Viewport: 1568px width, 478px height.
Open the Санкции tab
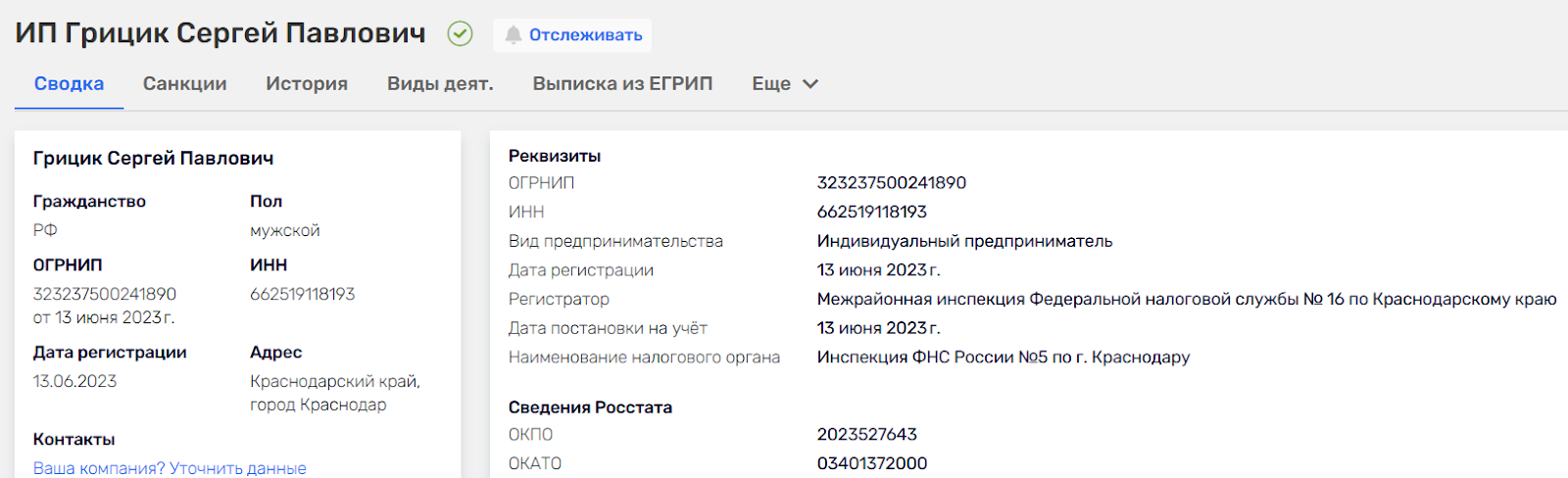[x=184, y=84]
